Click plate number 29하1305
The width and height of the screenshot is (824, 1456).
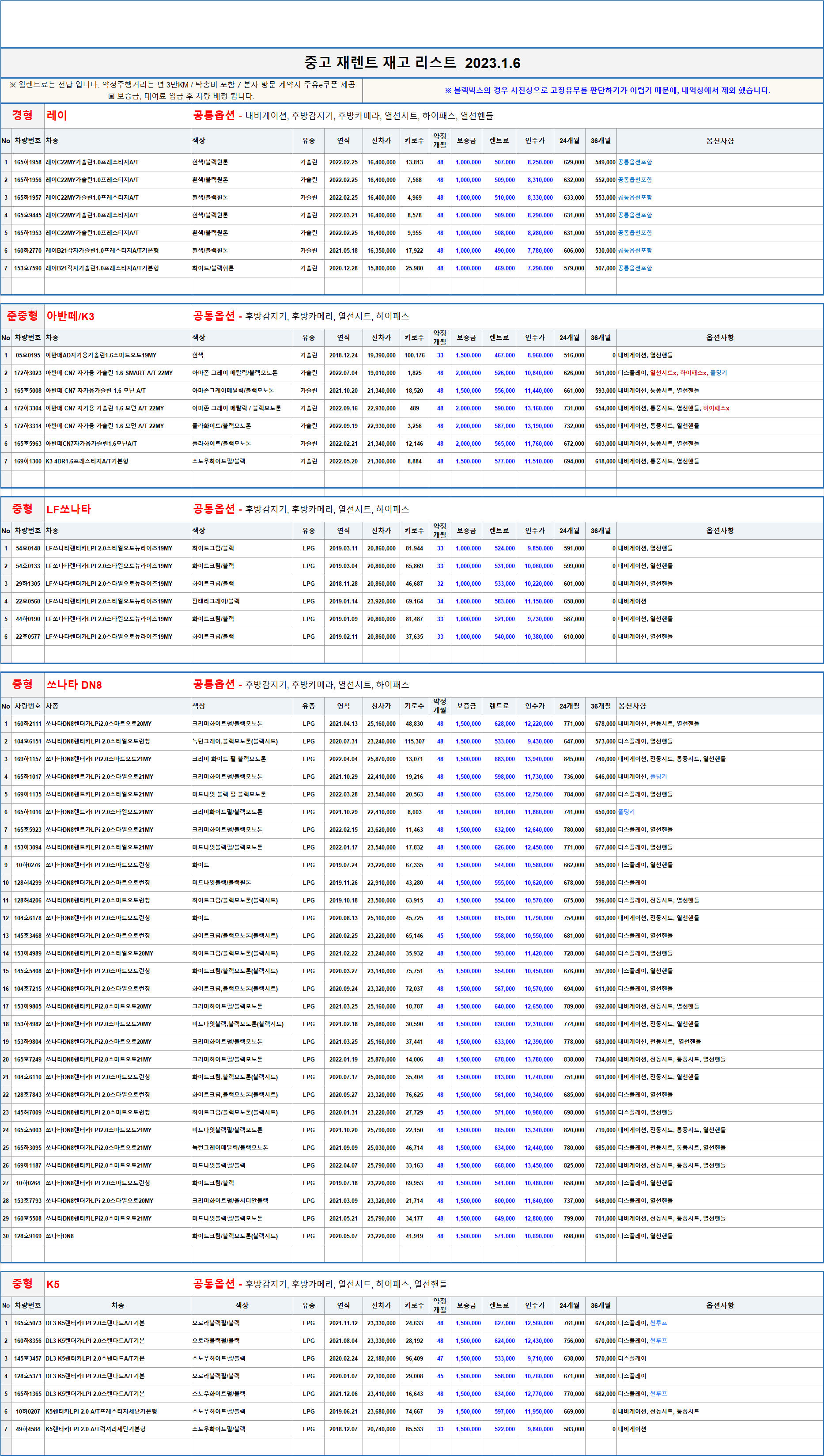28,584
